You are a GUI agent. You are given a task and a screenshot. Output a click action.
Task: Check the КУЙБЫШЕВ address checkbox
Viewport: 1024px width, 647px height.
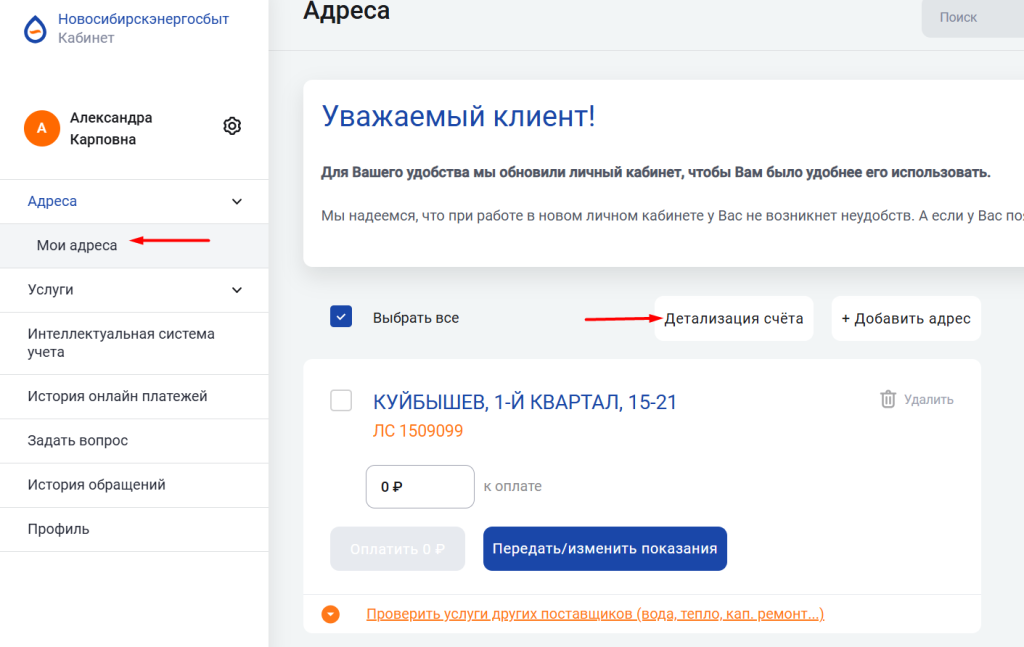click(x=341, y=401)
